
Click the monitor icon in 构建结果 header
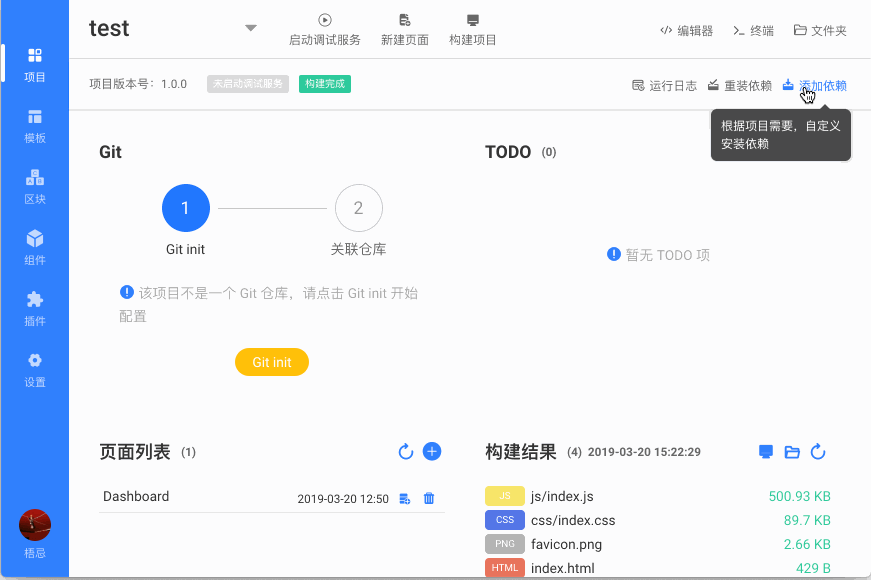pos(766,452)
